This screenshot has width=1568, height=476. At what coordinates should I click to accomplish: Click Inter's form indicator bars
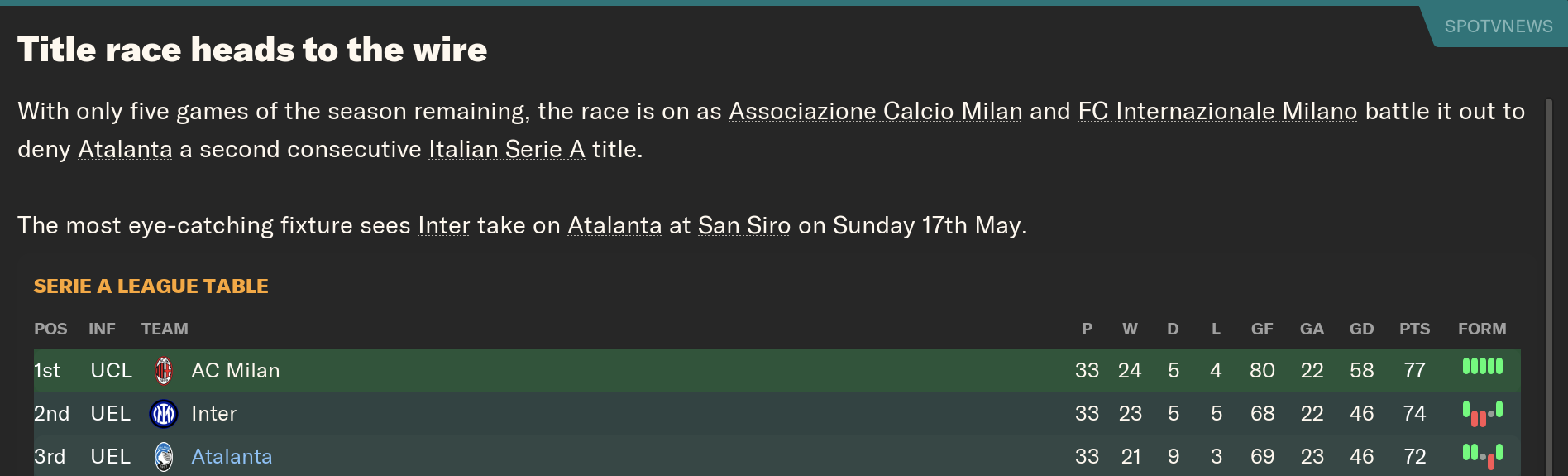coord(1482,413)
